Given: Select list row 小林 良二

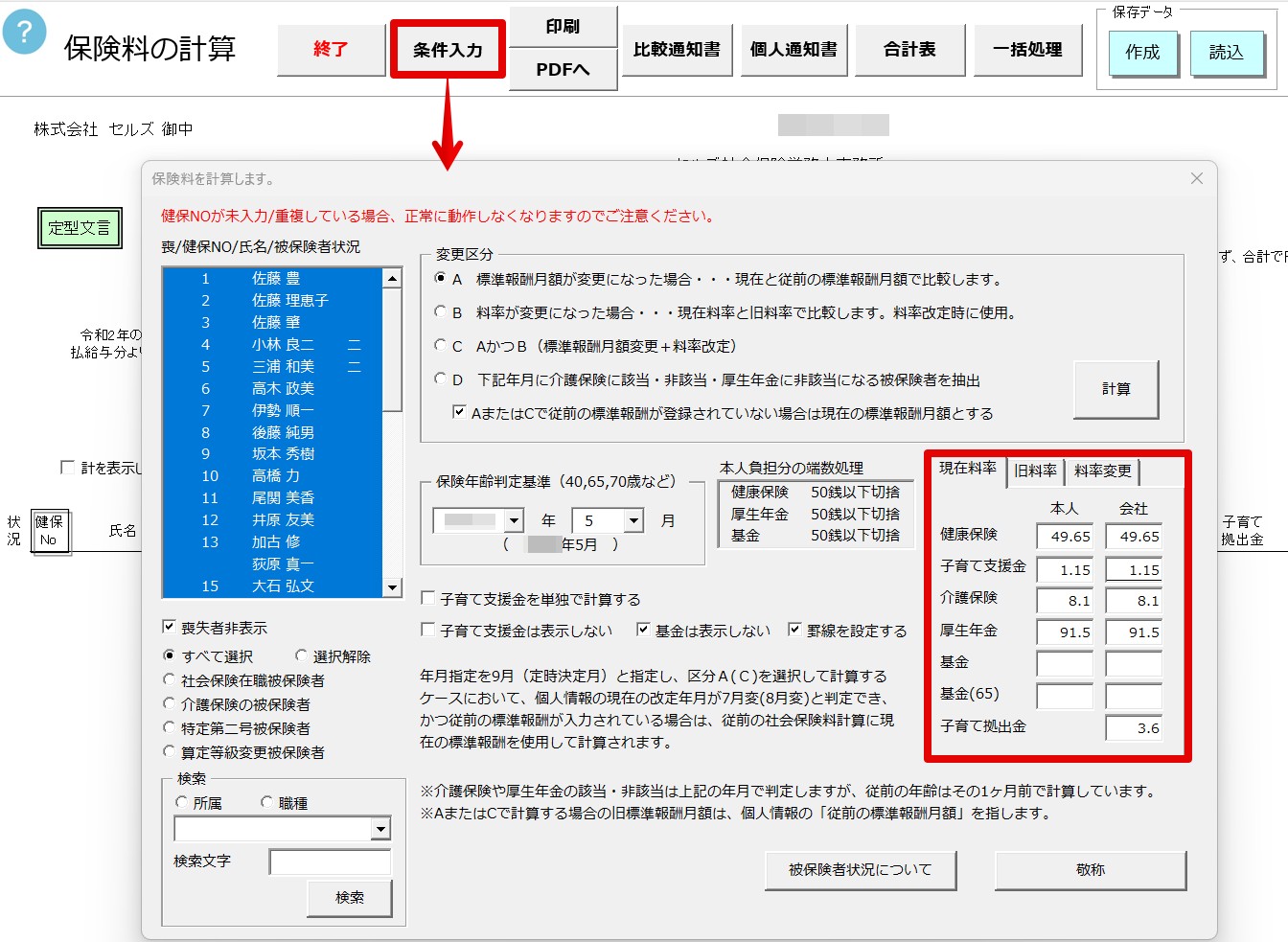Looking at the screenshot, I should pos(273,344).
